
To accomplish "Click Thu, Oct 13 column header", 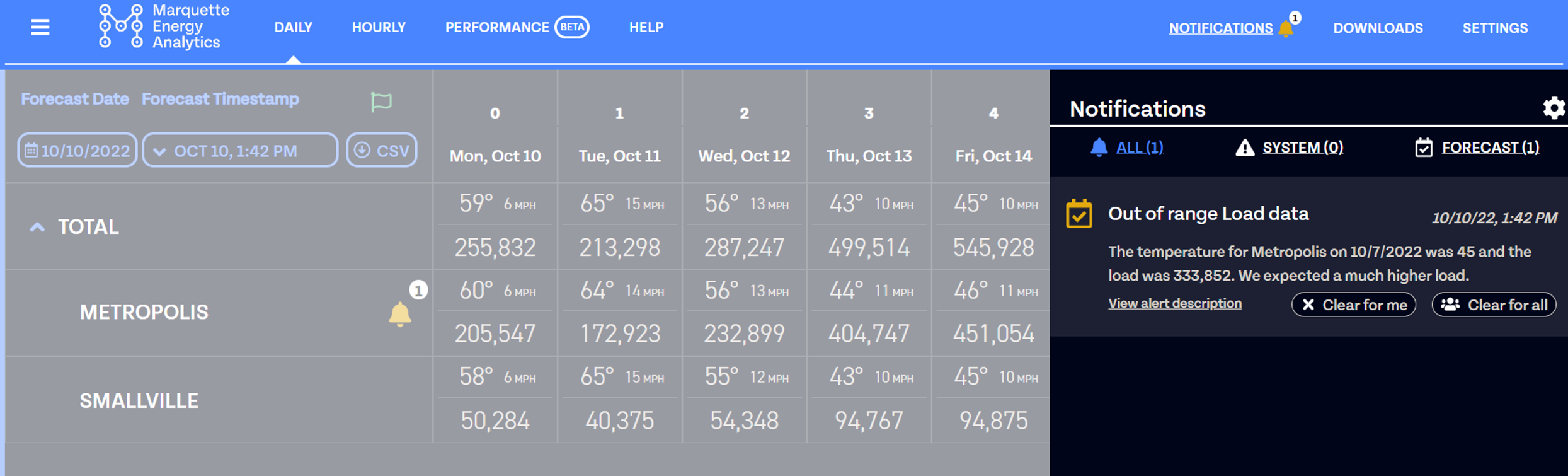I will point(869,156).
